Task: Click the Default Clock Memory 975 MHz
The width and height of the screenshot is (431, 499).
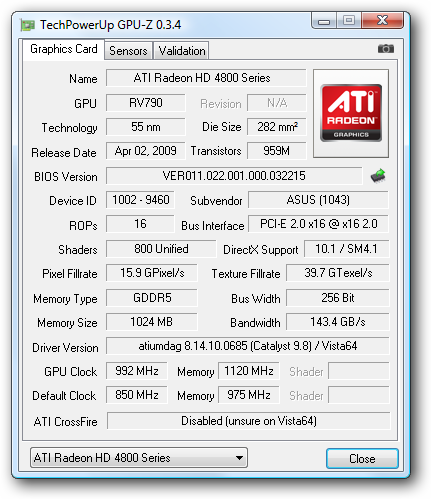Action: (249, 395)
